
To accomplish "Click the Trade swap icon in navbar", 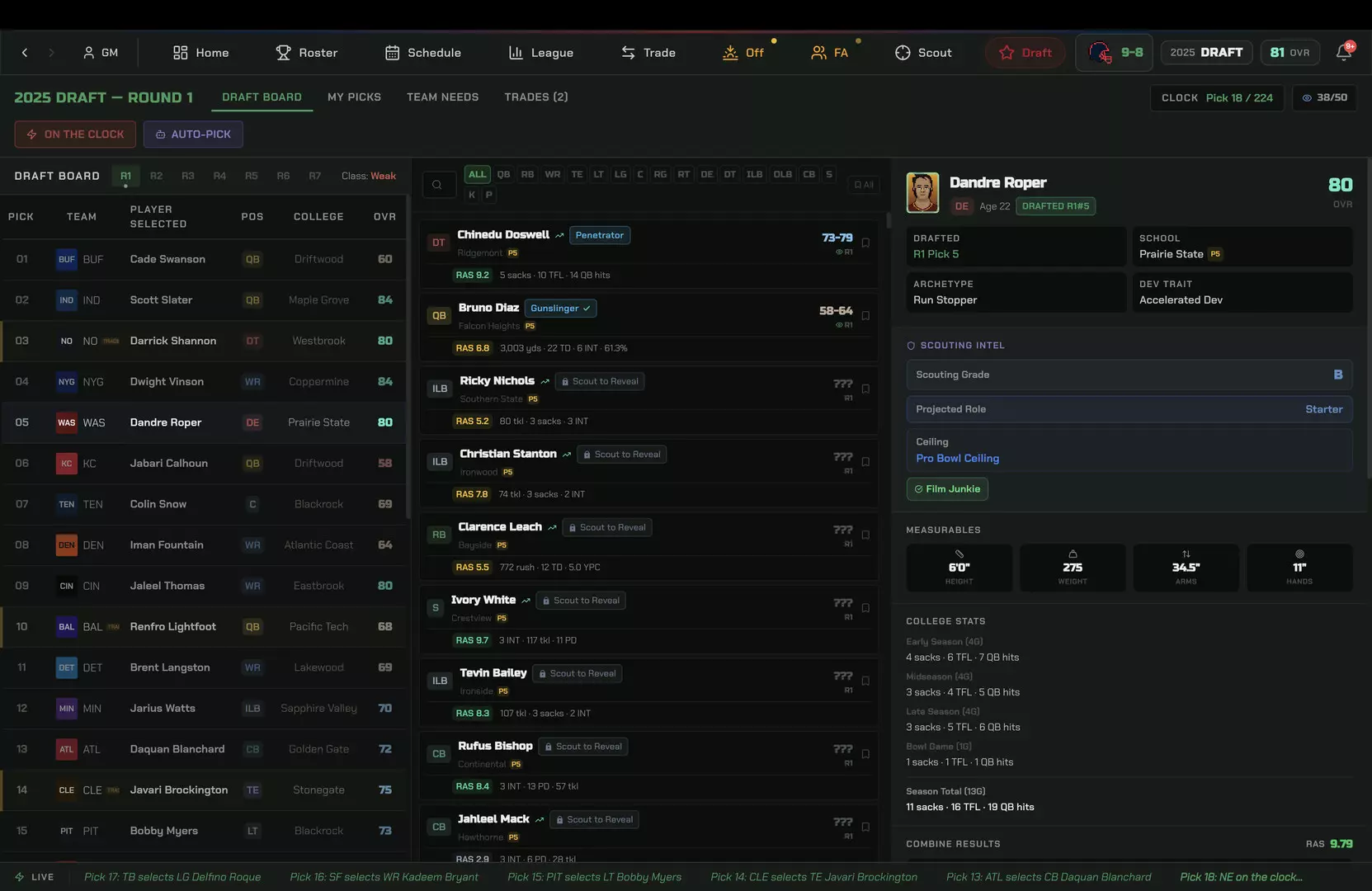I will point(629,53).
